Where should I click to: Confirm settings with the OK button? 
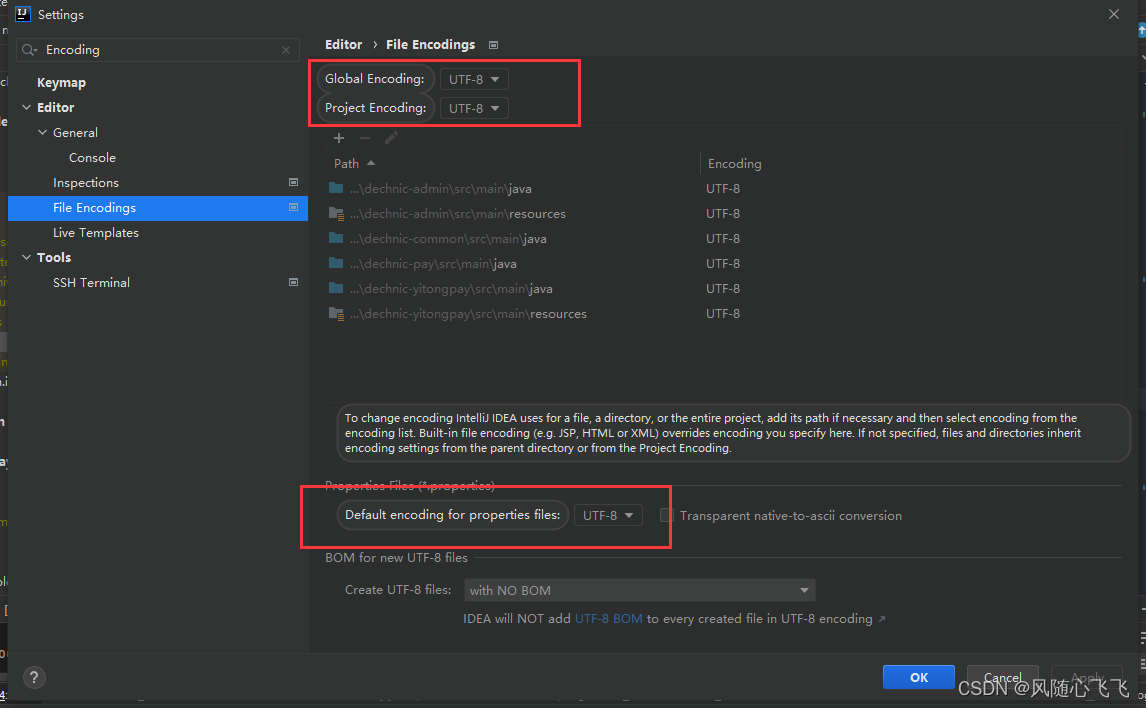(x=918, y=677)
